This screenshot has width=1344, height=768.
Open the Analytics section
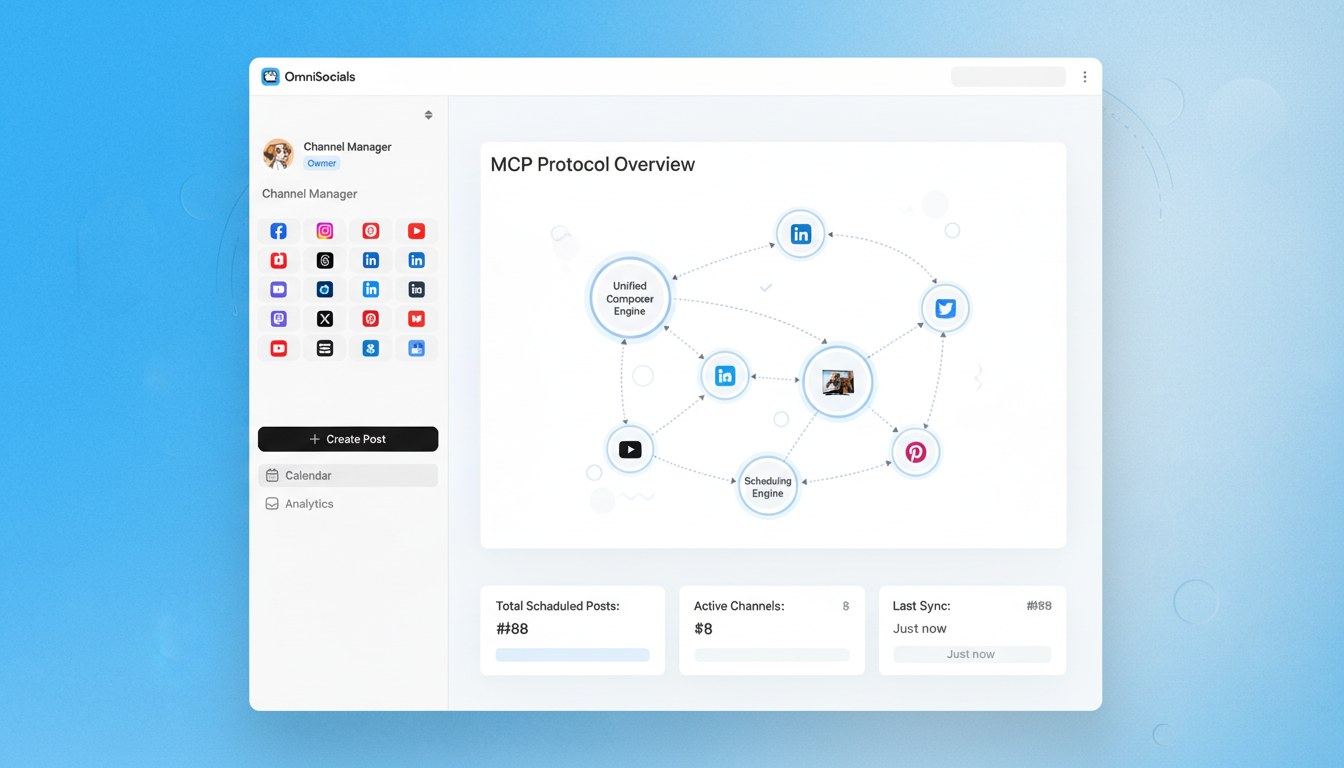[x=348, y=503]
